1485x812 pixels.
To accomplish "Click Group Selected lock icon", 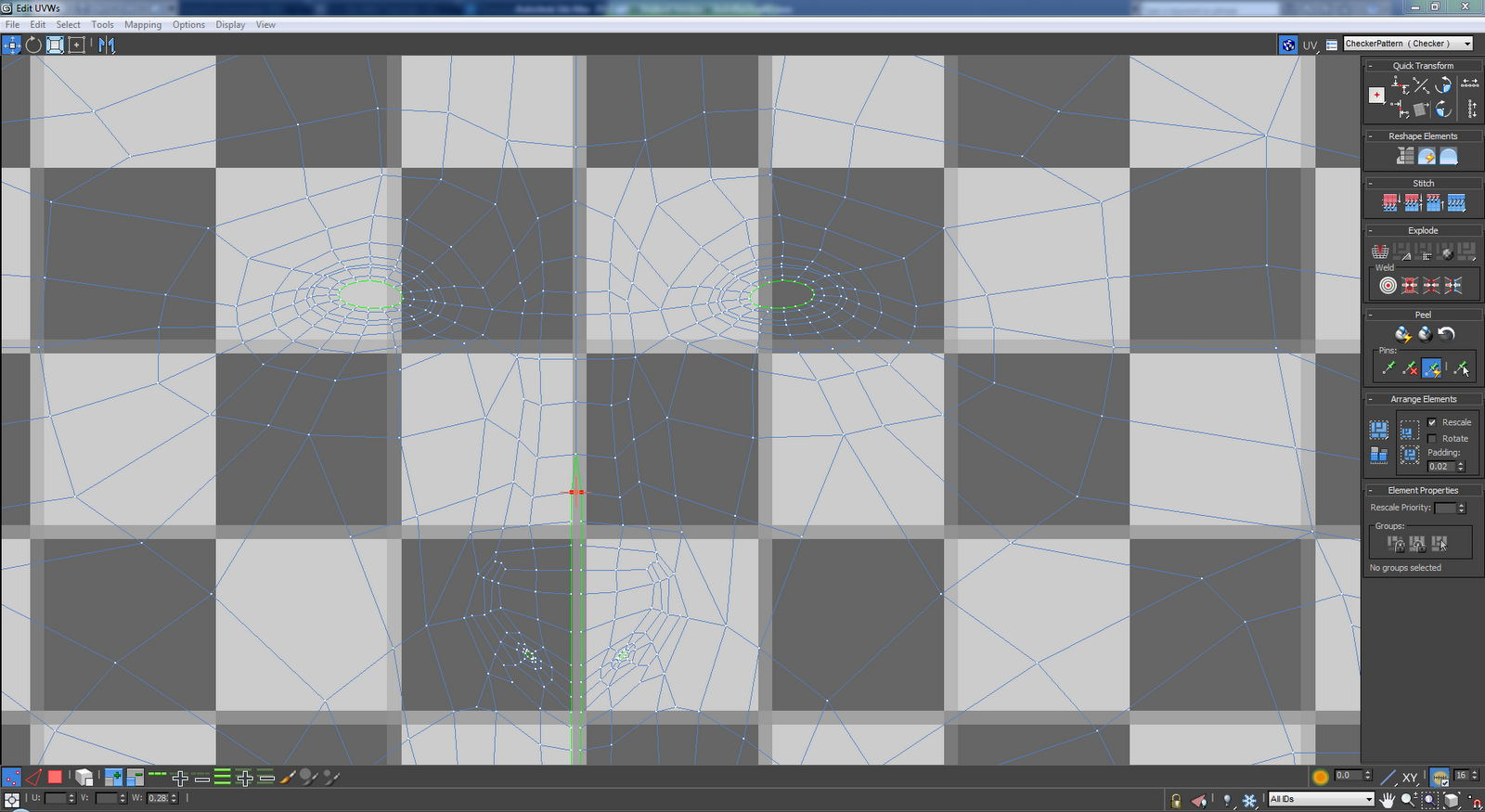I will coord(1397,543).
